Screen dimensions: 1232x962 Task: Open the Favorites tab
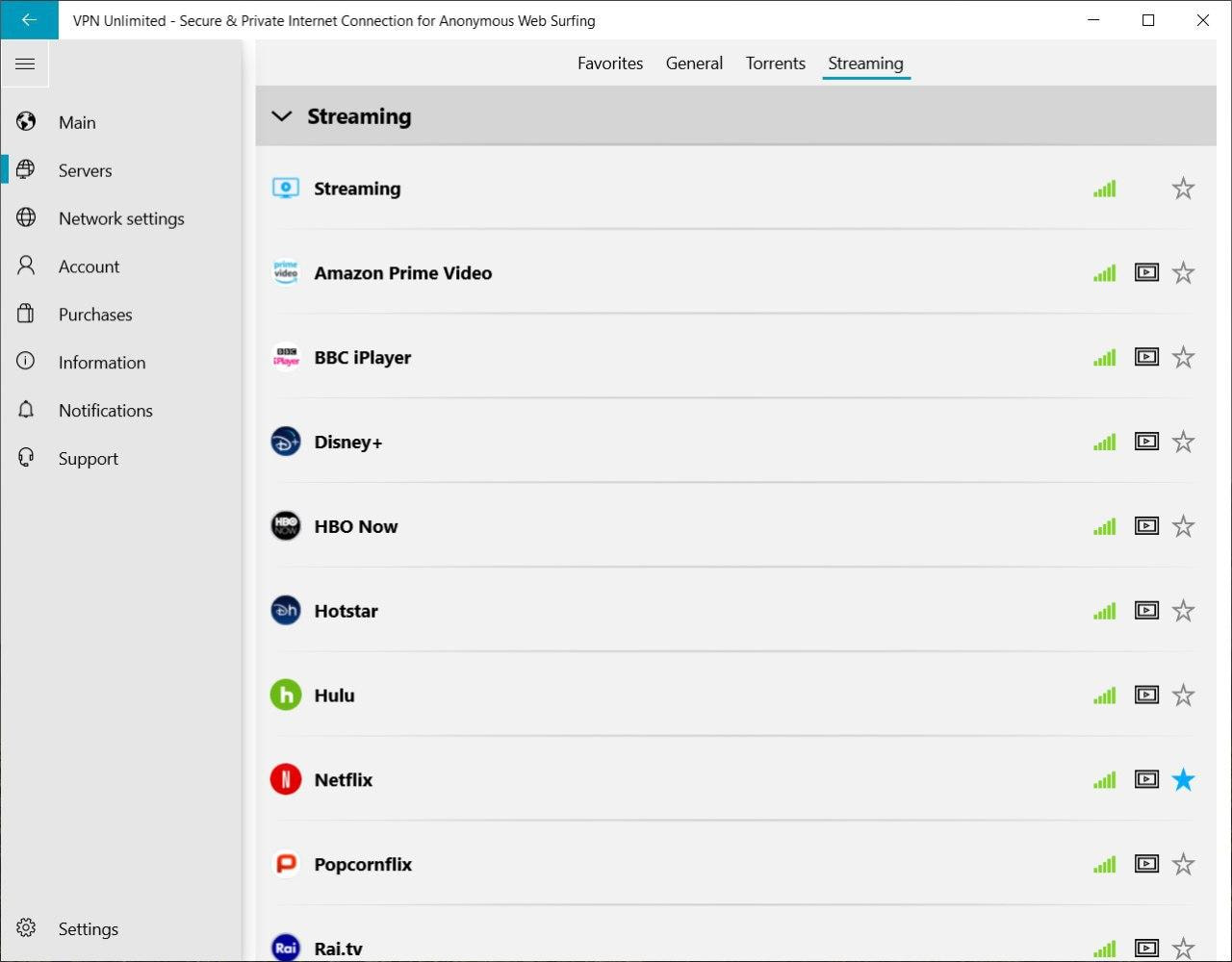click(609, 63)
